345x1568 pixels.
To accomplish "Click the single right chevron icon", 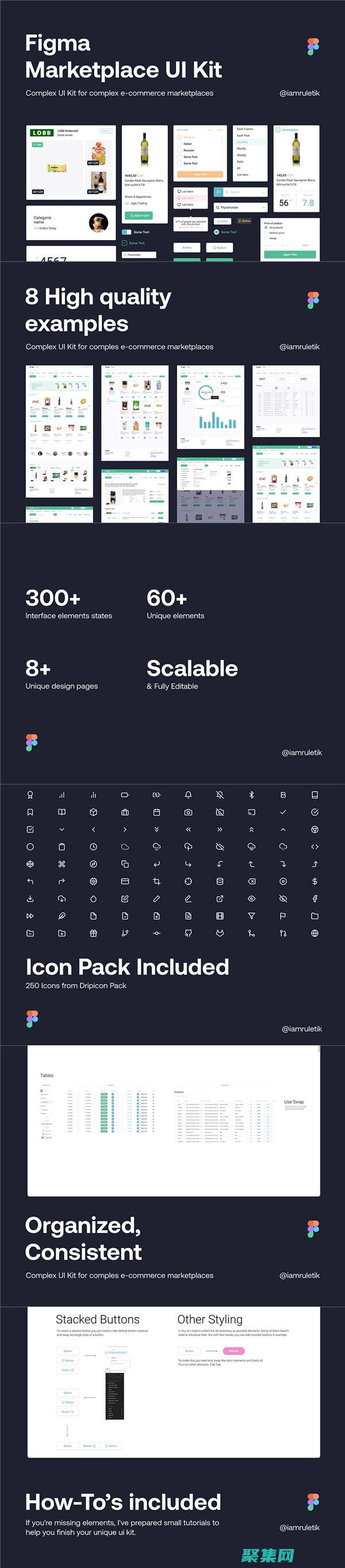I will pos(125,829).
